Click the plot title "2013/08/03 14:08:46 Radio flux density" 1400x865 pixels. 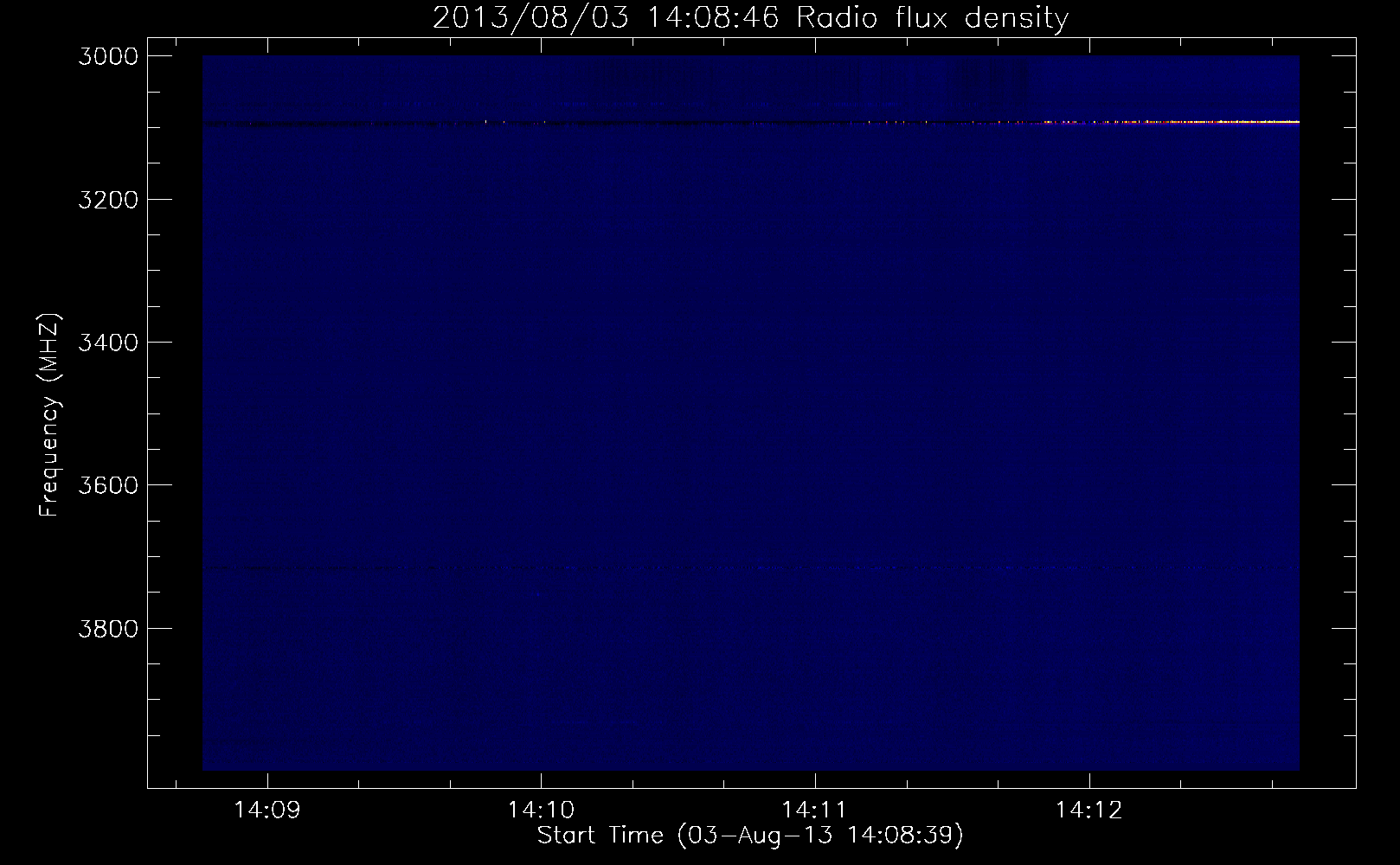point(750,17)
